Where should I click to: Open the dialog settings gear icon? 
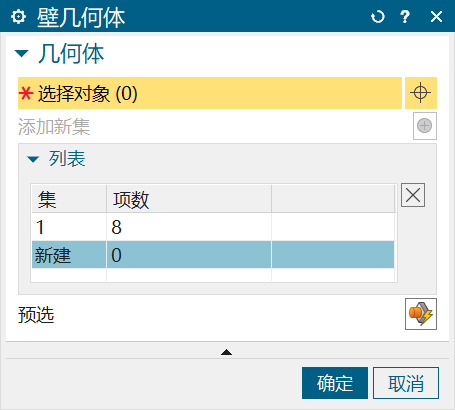point(18,16)
